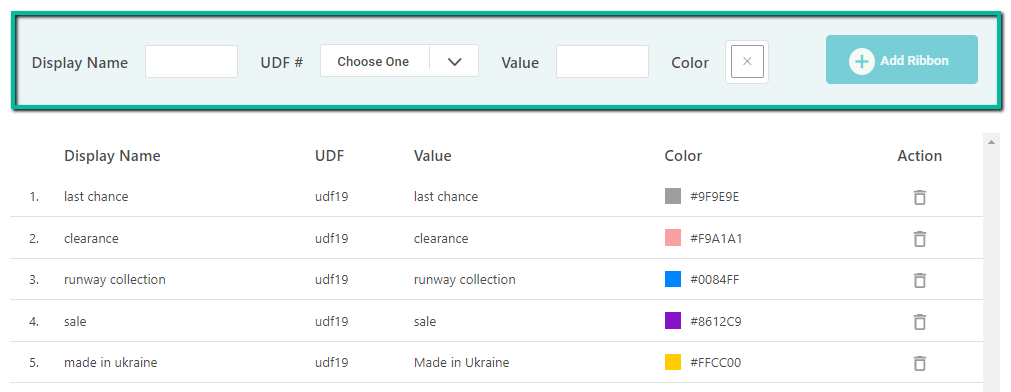Open the UDF # Choose One dropdown
Screen dimensions: 1011x392
[x=399, y=61]
